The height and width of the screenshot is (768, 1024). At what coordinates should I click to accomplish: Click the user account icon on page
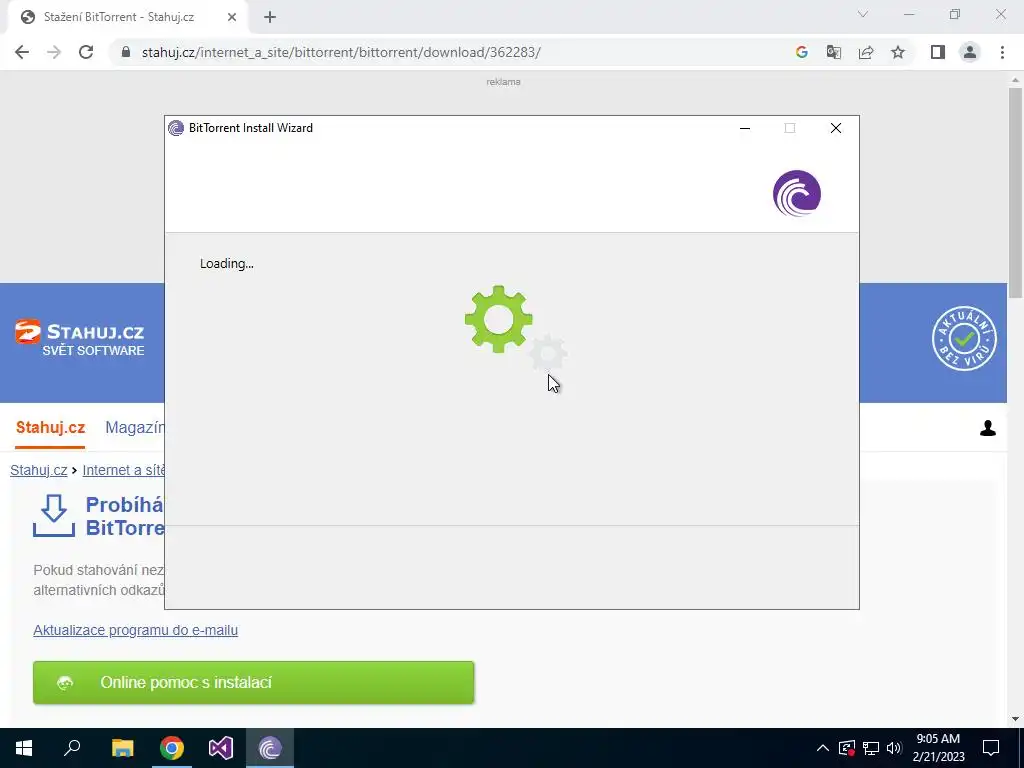987,428
